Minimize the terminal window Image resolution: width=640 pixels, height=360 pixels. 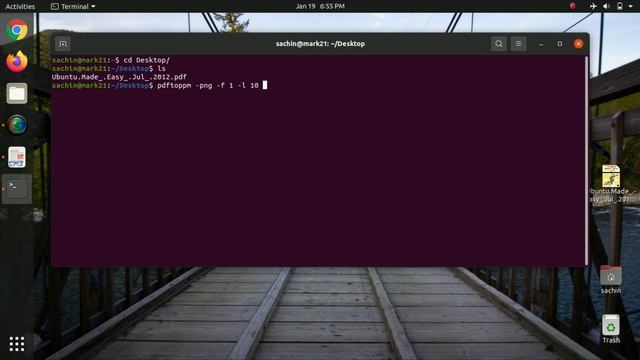[x=541, y=44]
